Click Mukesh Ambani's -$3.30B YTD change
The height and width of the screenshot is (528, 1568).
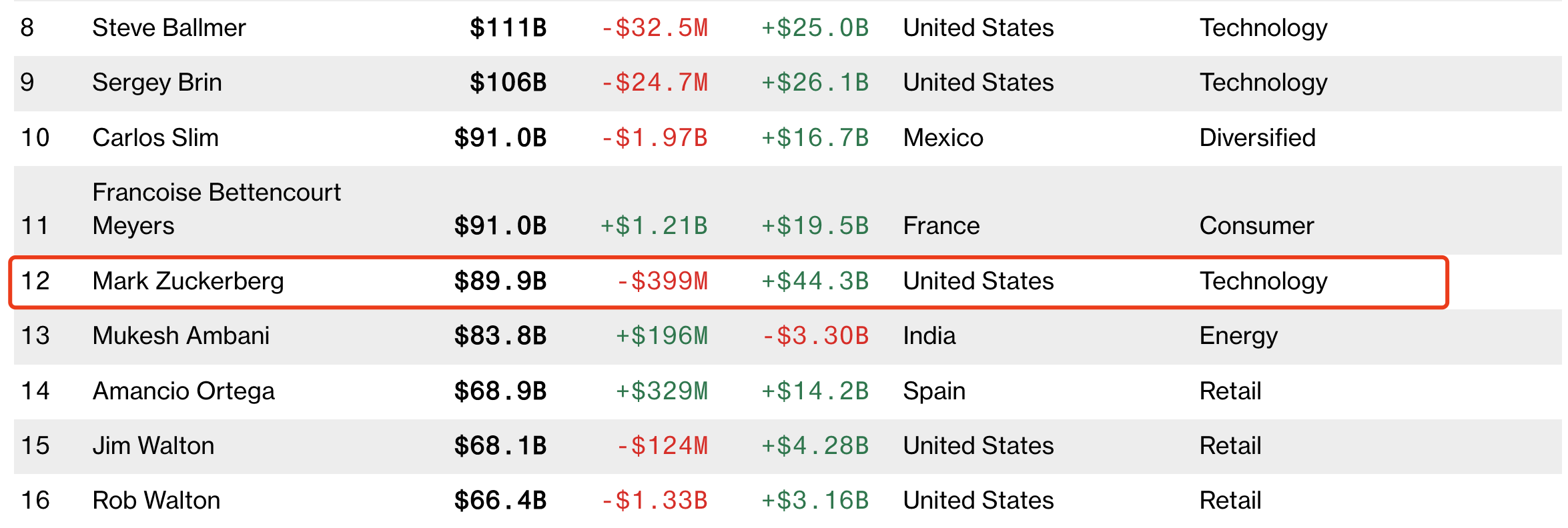[815, 336]
